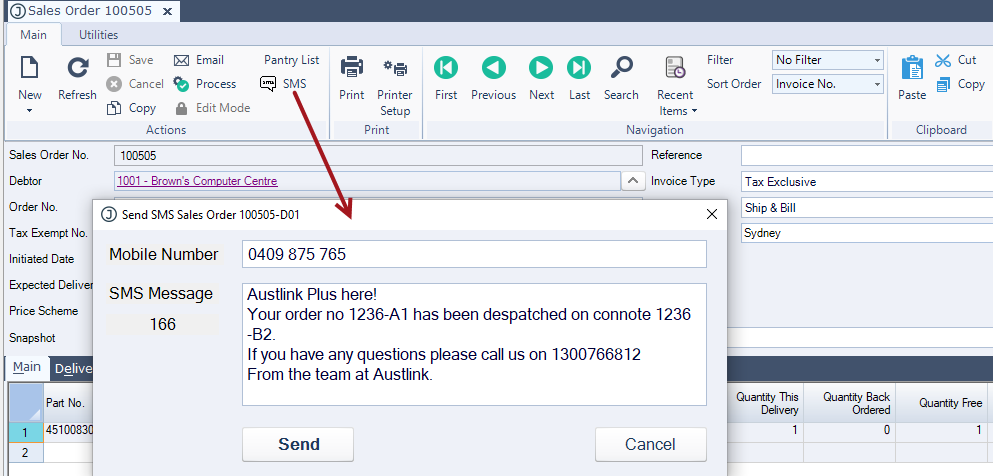Click the Refresh icon
This screenshot has height=476, width=993.
coord(77,68)
